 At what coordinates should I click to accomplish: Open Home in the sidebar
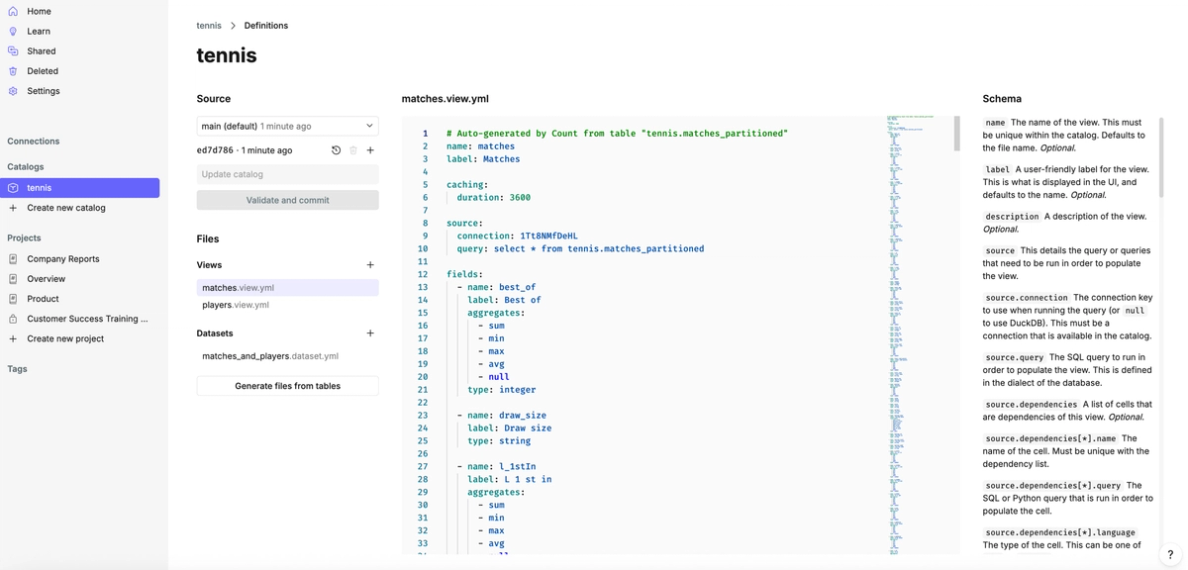pyautogui.click(x=39, y=11)
